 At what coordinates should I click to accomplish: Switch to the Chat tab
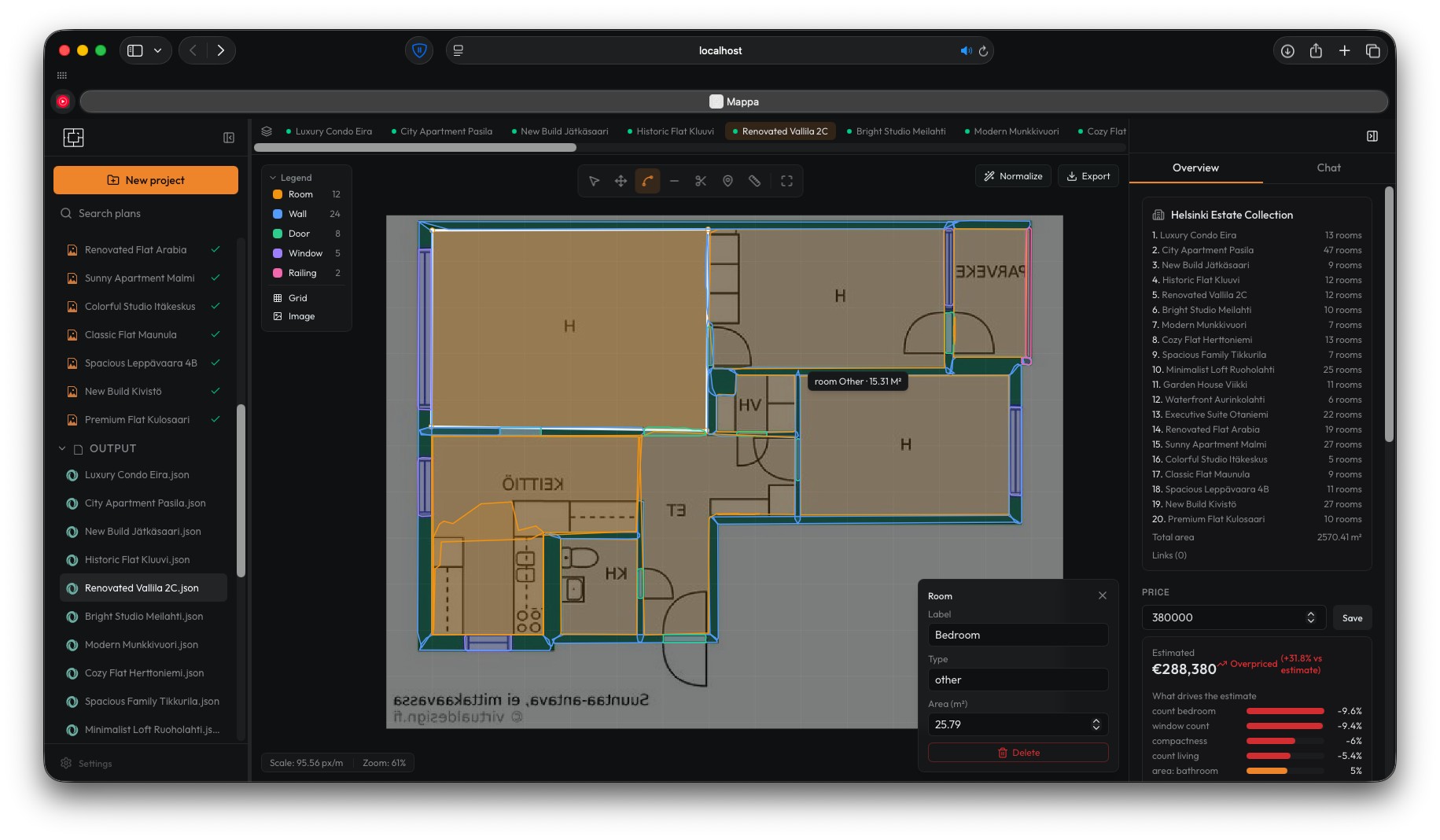tap(1328, 168)
